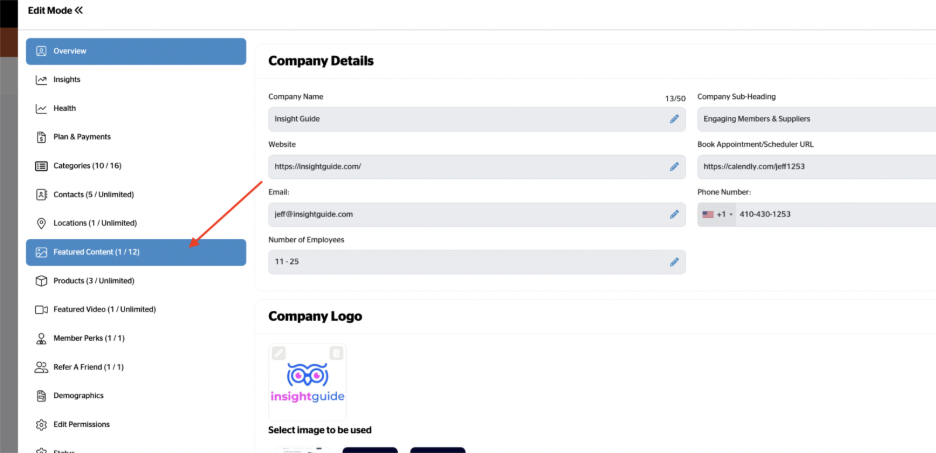Screen dimensions: 936x453
Task: Click the Company Sub-Heading field
Action: [815, 119]
